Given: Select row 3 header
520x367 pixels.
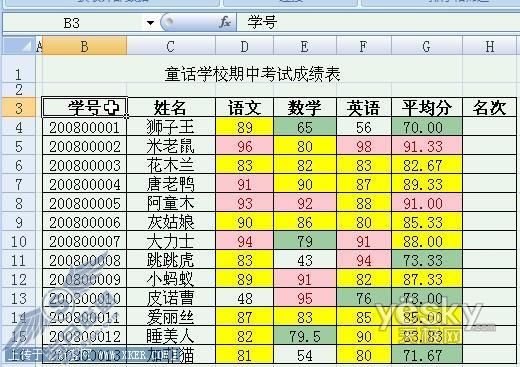Looking at the screenshot, I should pyautogui.click(x=19, y=108).
